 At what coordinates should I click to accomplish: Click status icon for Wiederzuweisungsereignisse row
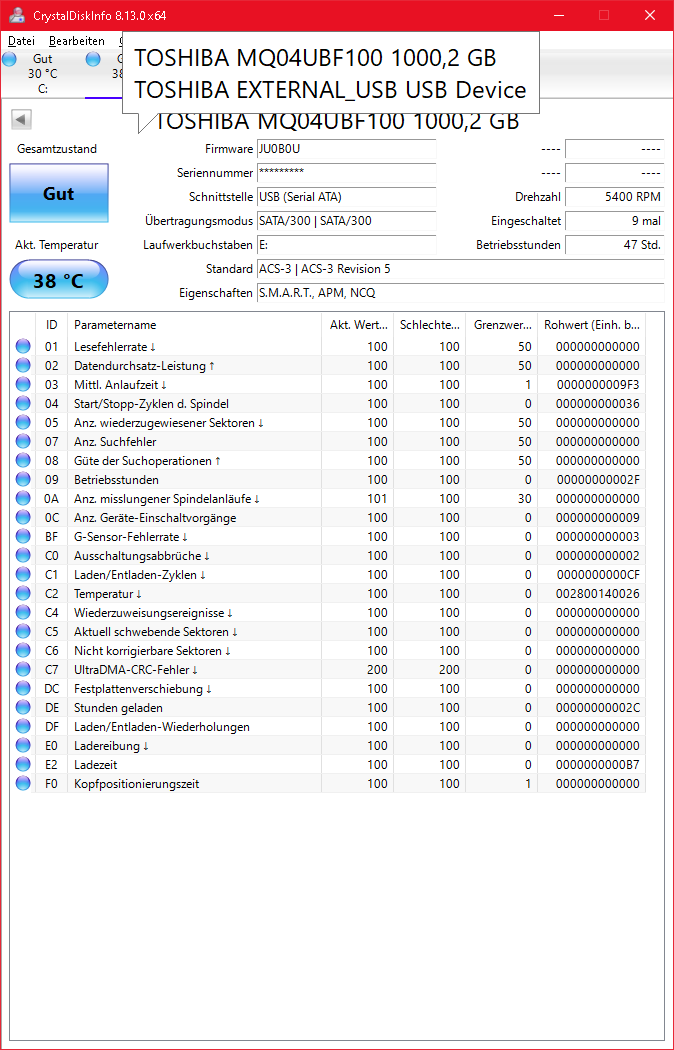coord(23,612)
